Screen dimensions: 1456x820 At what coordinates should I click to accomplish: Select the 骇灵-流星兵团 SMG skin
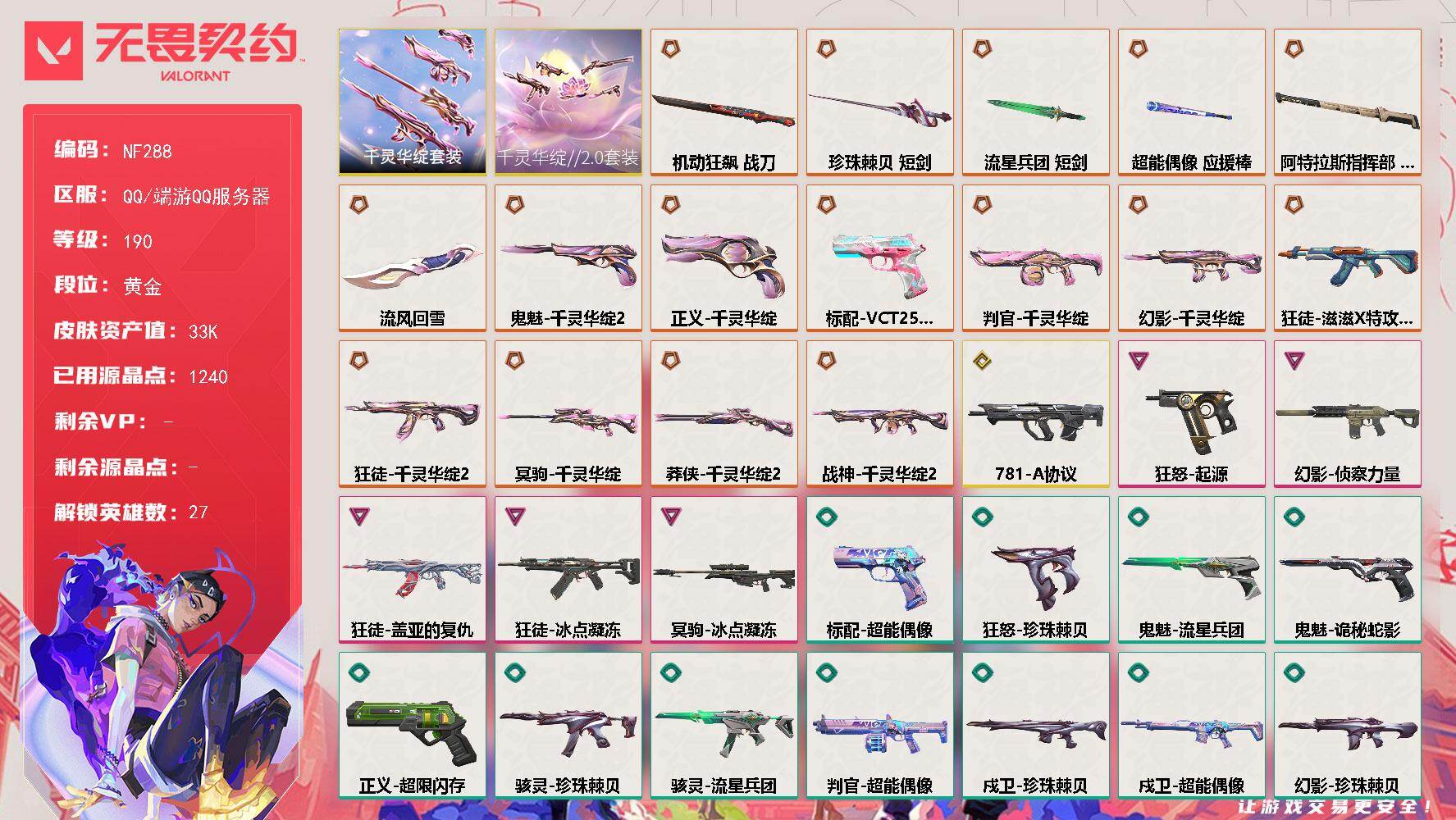coord(723,726)
